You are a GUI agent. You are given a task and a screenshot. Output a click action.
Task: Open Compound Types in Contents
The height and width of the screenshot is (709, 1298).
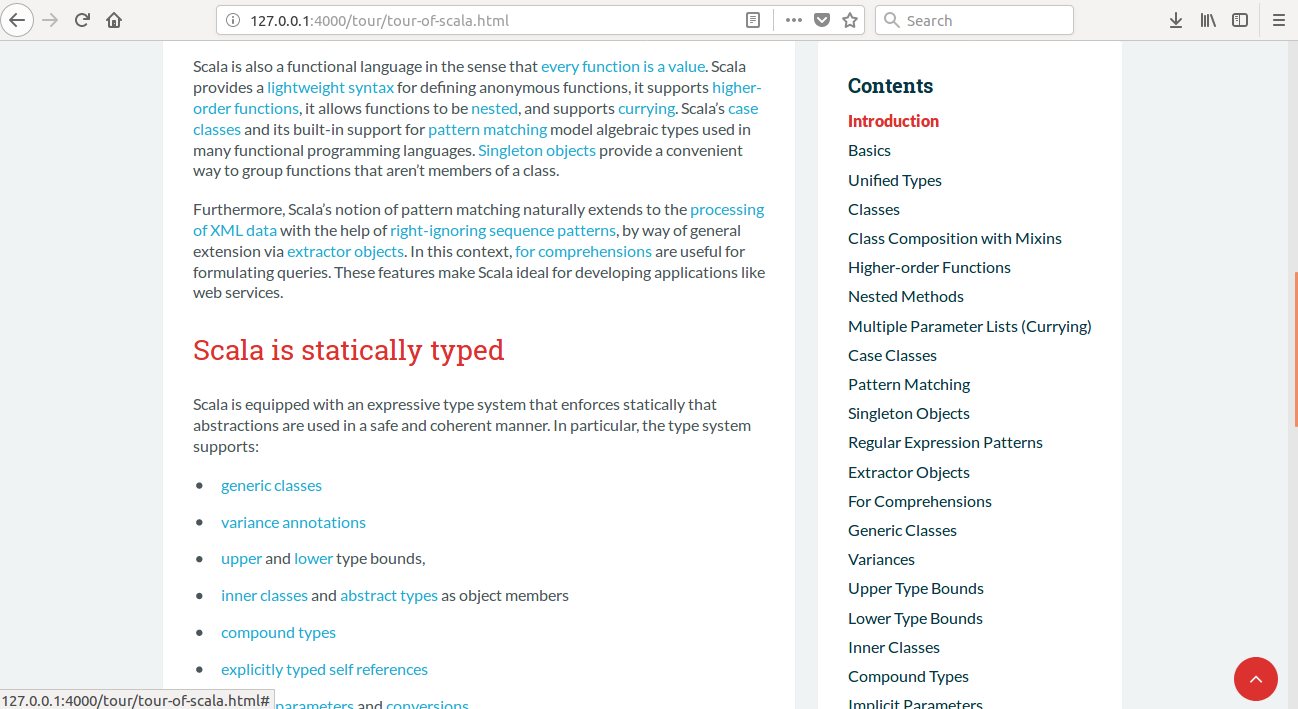(908, 676)
